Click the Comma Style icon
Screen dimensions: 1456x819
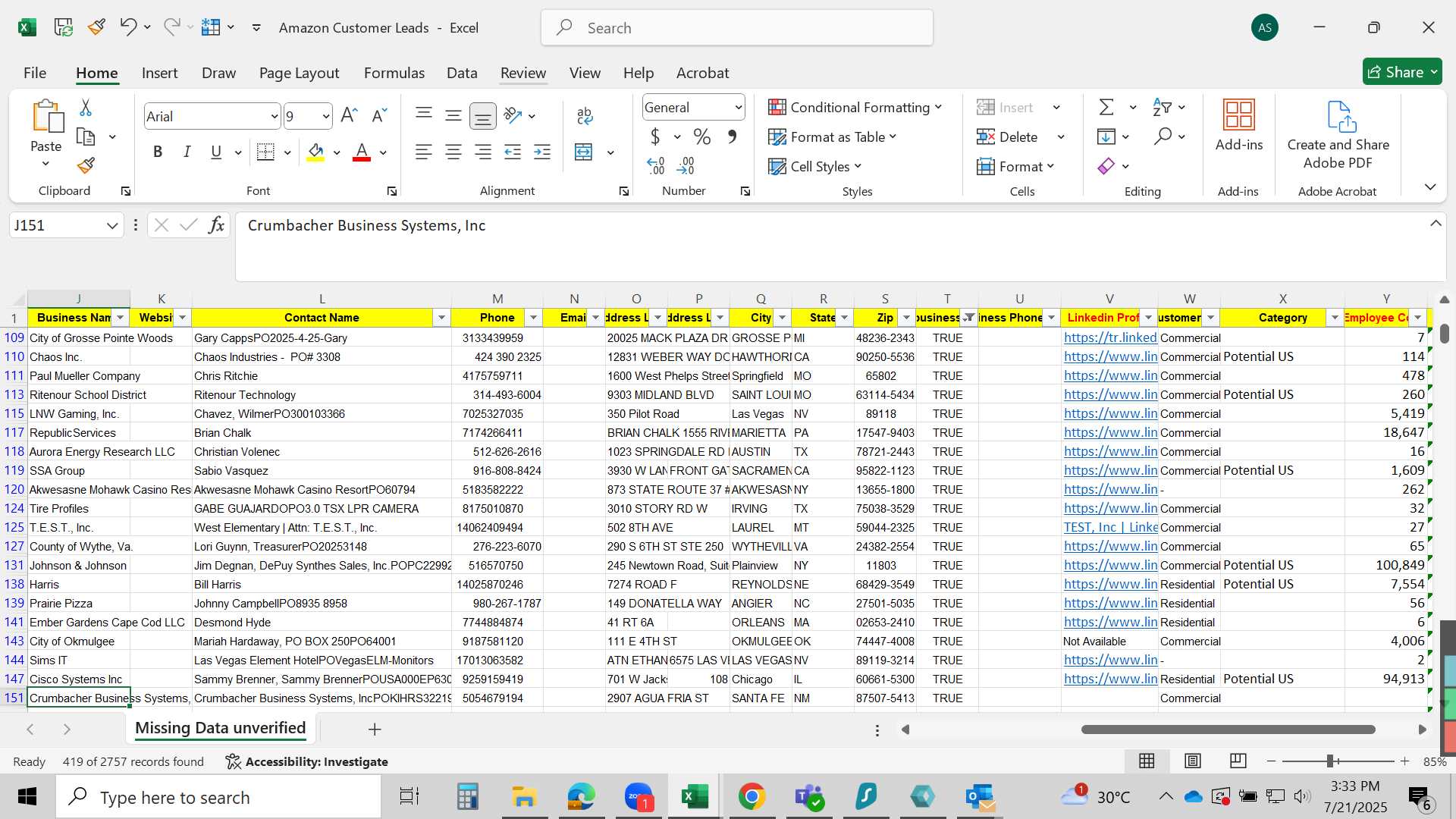coord(732,136)
